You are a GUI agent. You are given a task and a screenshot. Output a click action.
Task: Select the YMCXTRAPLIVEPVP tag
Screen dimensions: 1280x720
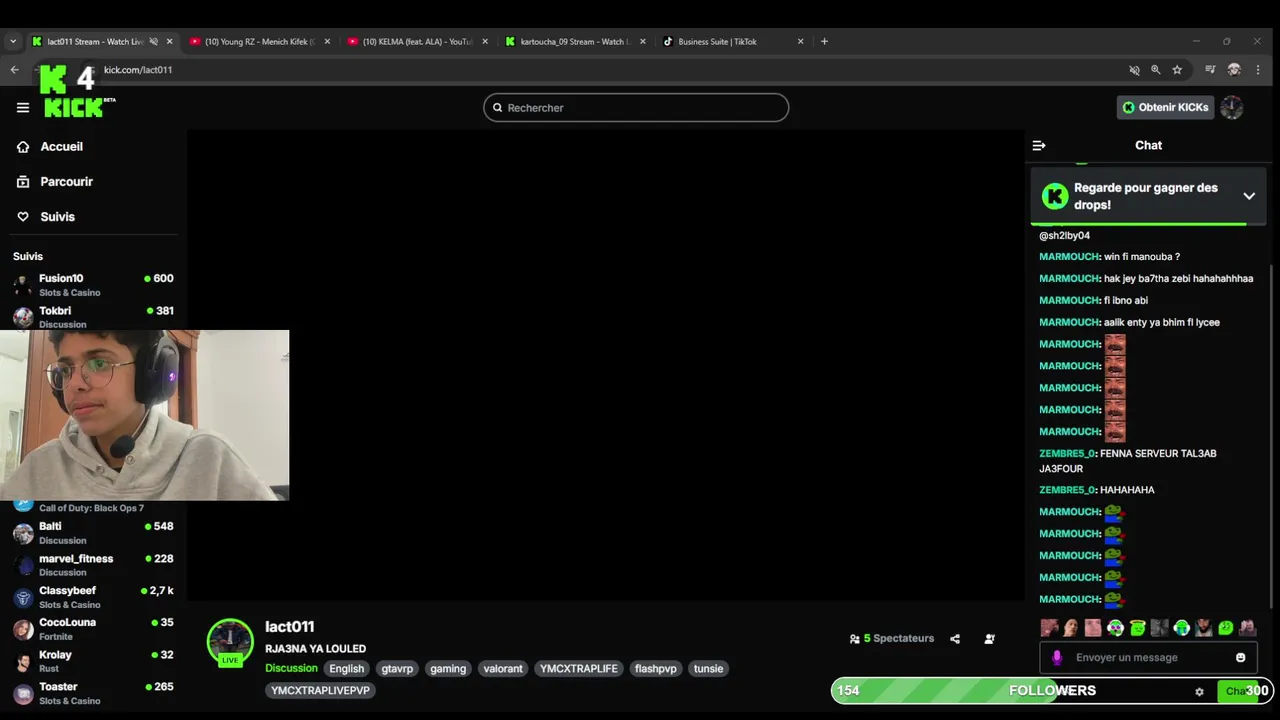point(321,690)
